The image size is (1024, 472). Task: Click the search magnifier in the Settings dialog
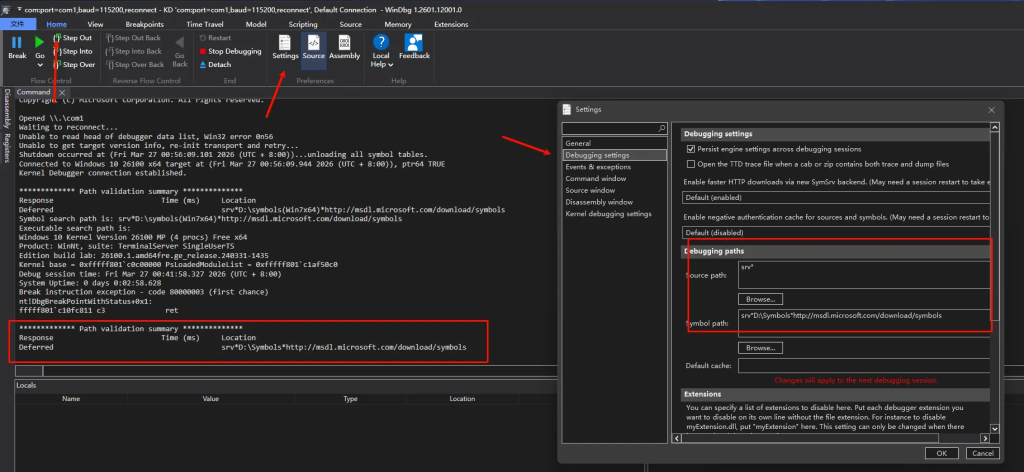point(662,129)
